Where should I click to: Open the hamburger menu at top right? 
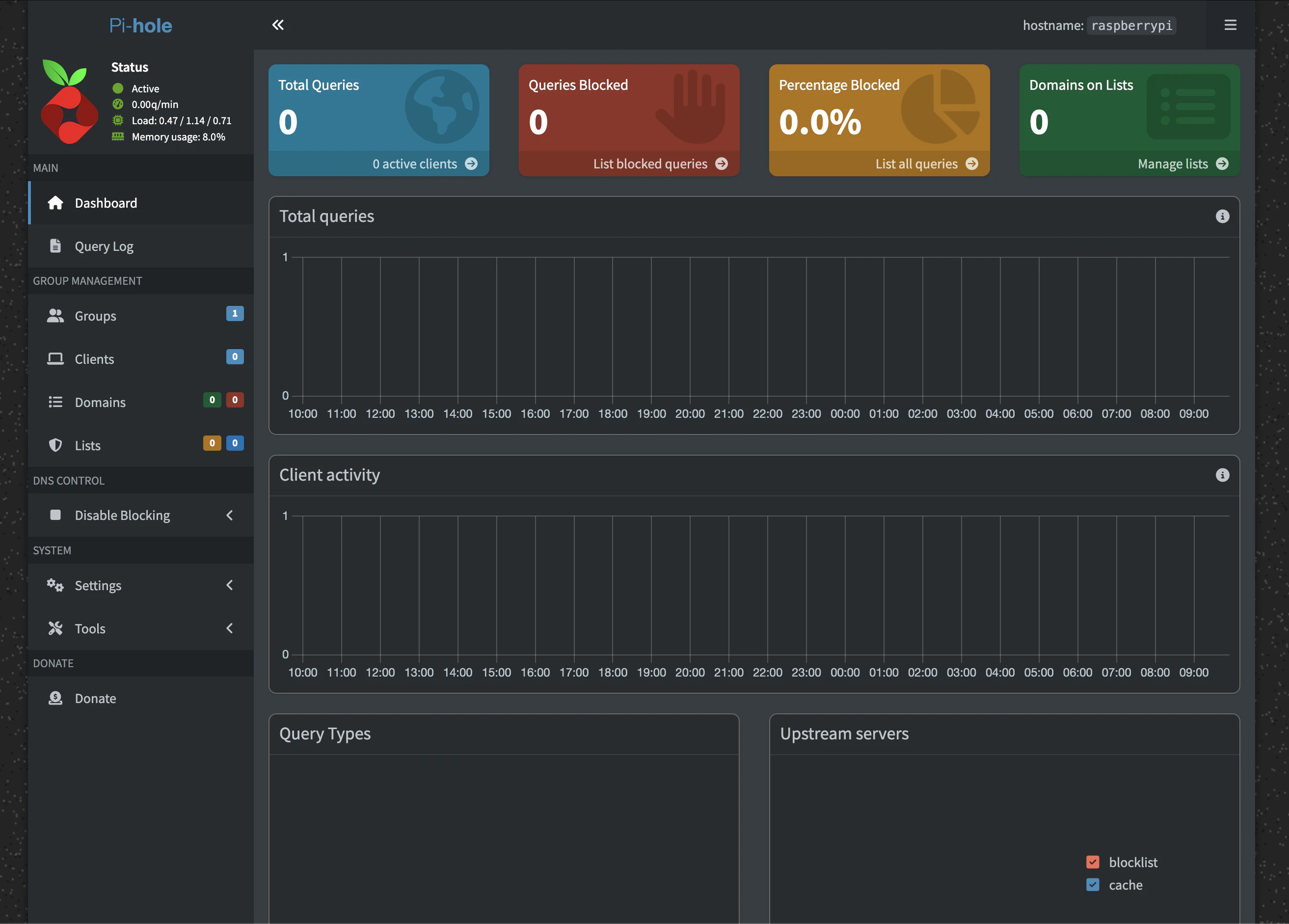pos(1230,25)
